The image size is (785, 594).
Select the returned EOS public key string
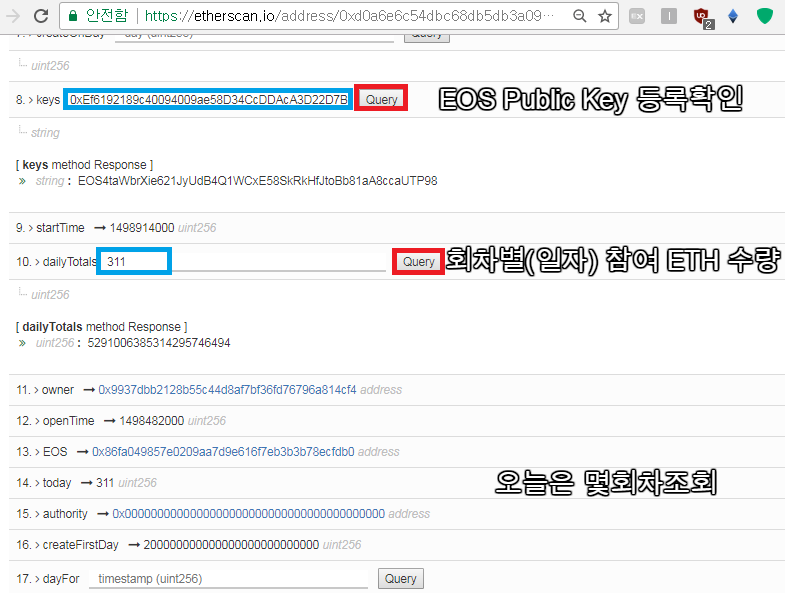258,181
